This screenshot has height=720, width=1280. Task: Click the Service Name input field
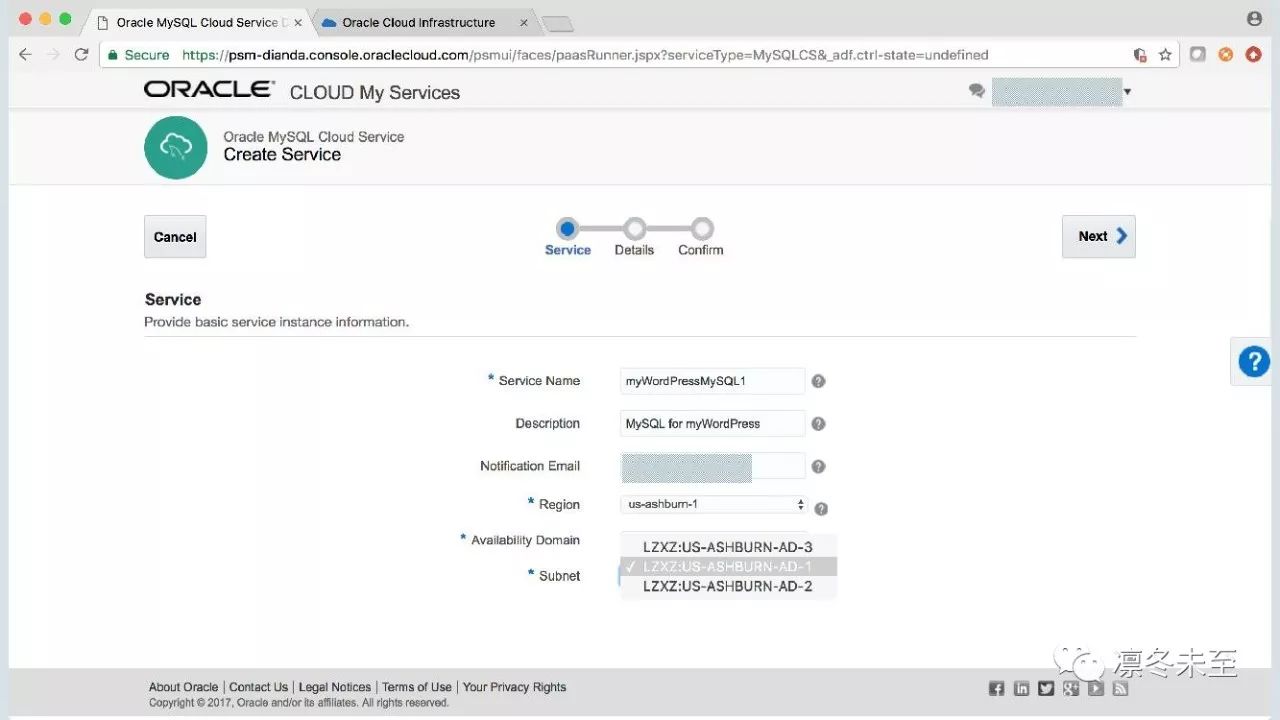(713, 381)
